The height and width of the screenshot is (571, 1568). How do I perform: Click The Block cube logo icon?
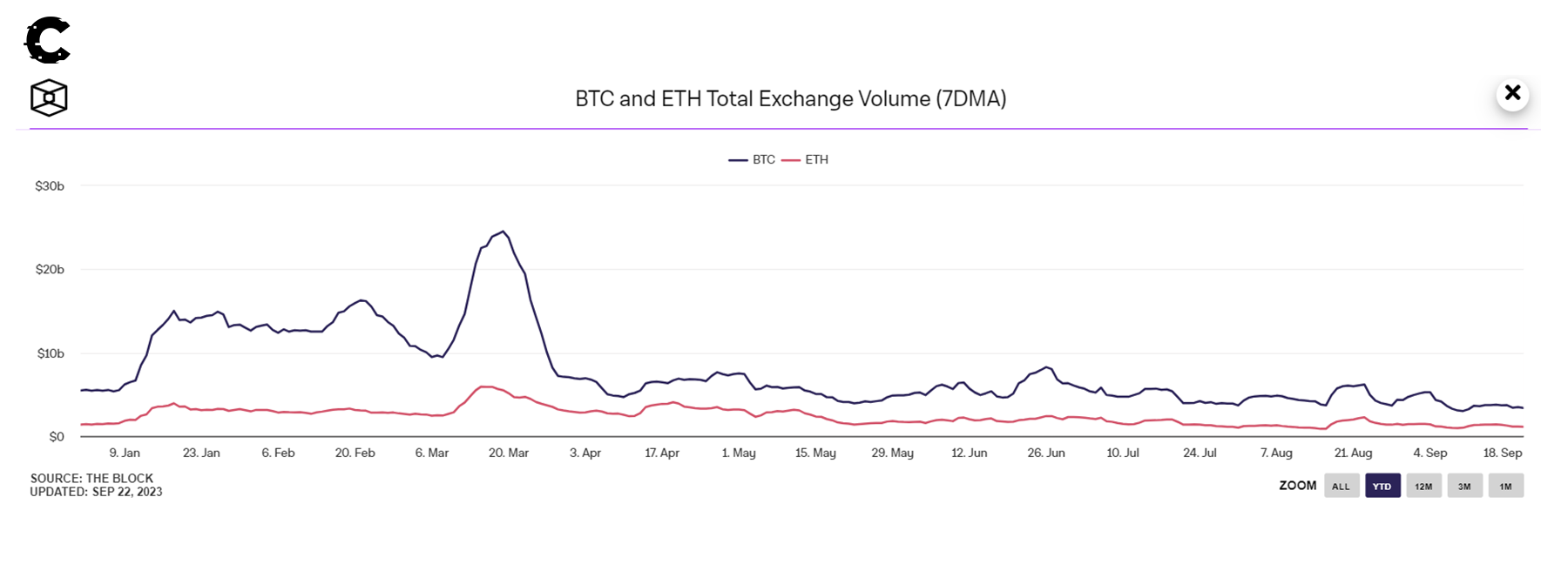pos(49,97)
